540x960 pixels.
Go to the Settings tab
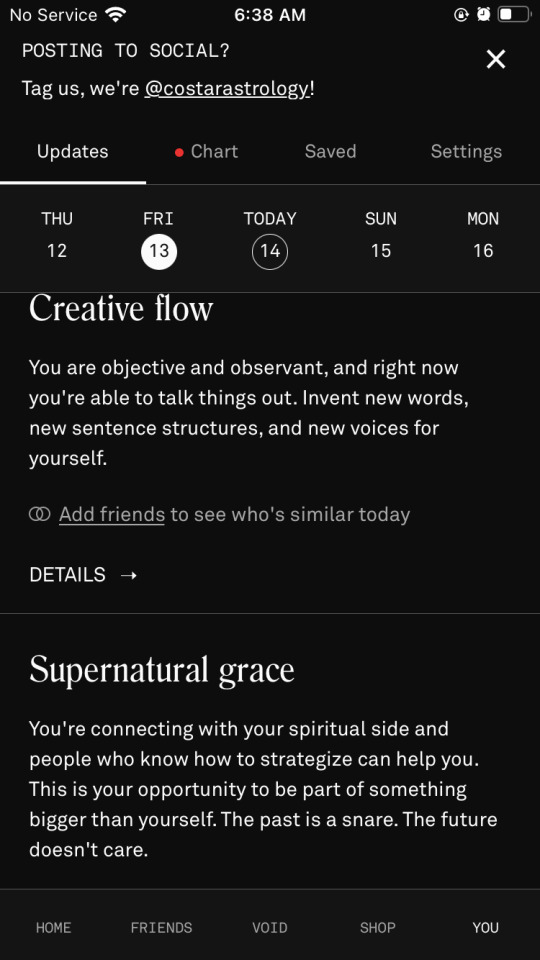[x=466, y=151]
